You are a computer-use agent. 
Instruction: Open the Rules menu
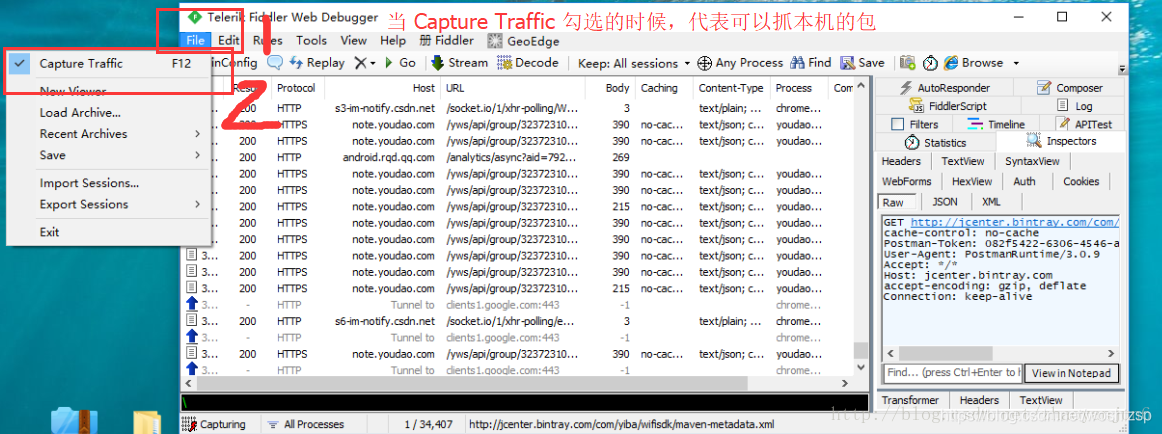pos(268,41)
